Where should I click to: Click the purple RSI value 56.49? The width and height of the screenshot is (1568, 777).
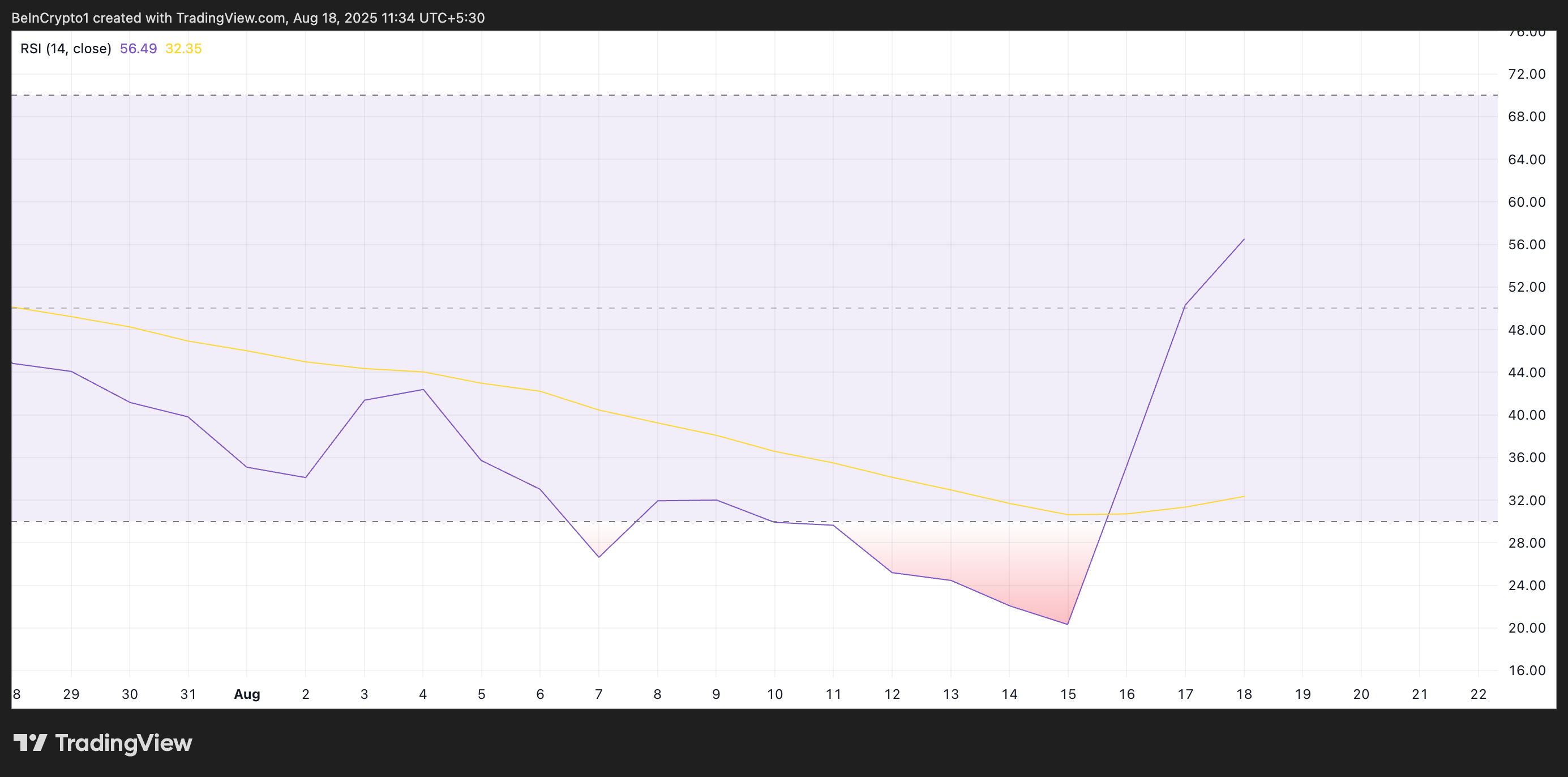[x=139, y=49]
